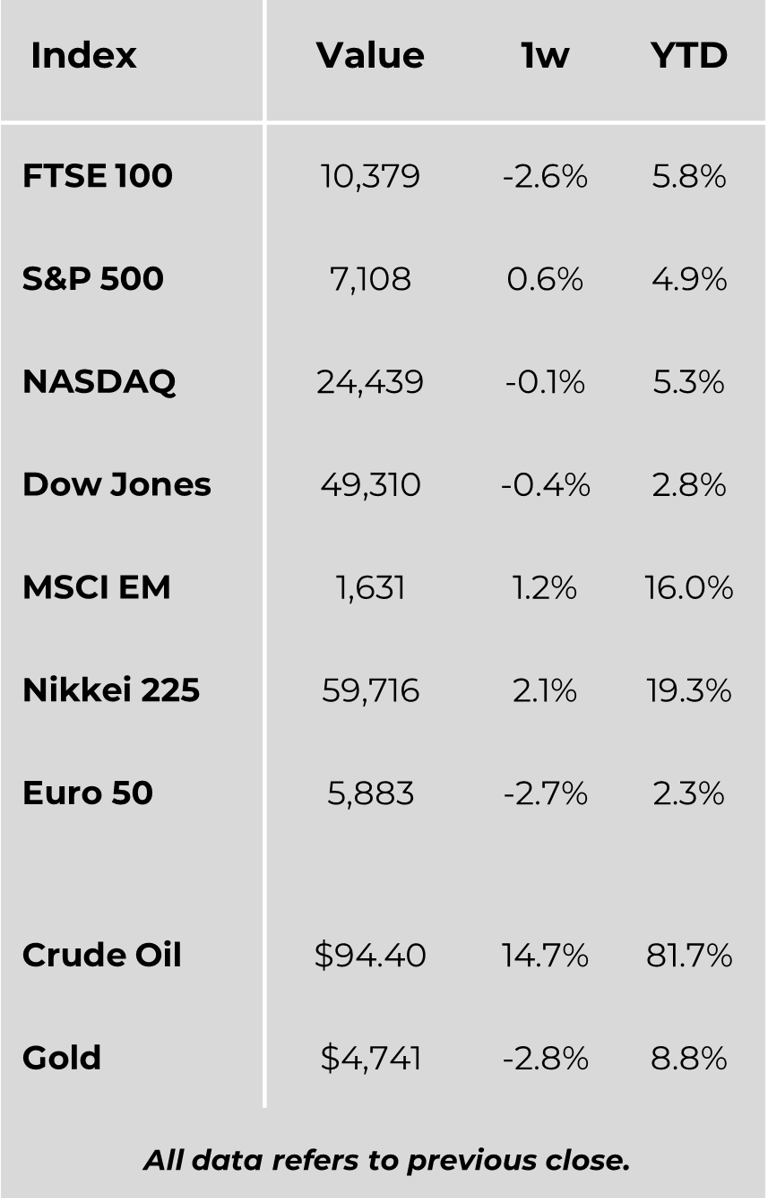Click the Index column header
This screenshot has height=1198, width=768.
tap(83, 56)
